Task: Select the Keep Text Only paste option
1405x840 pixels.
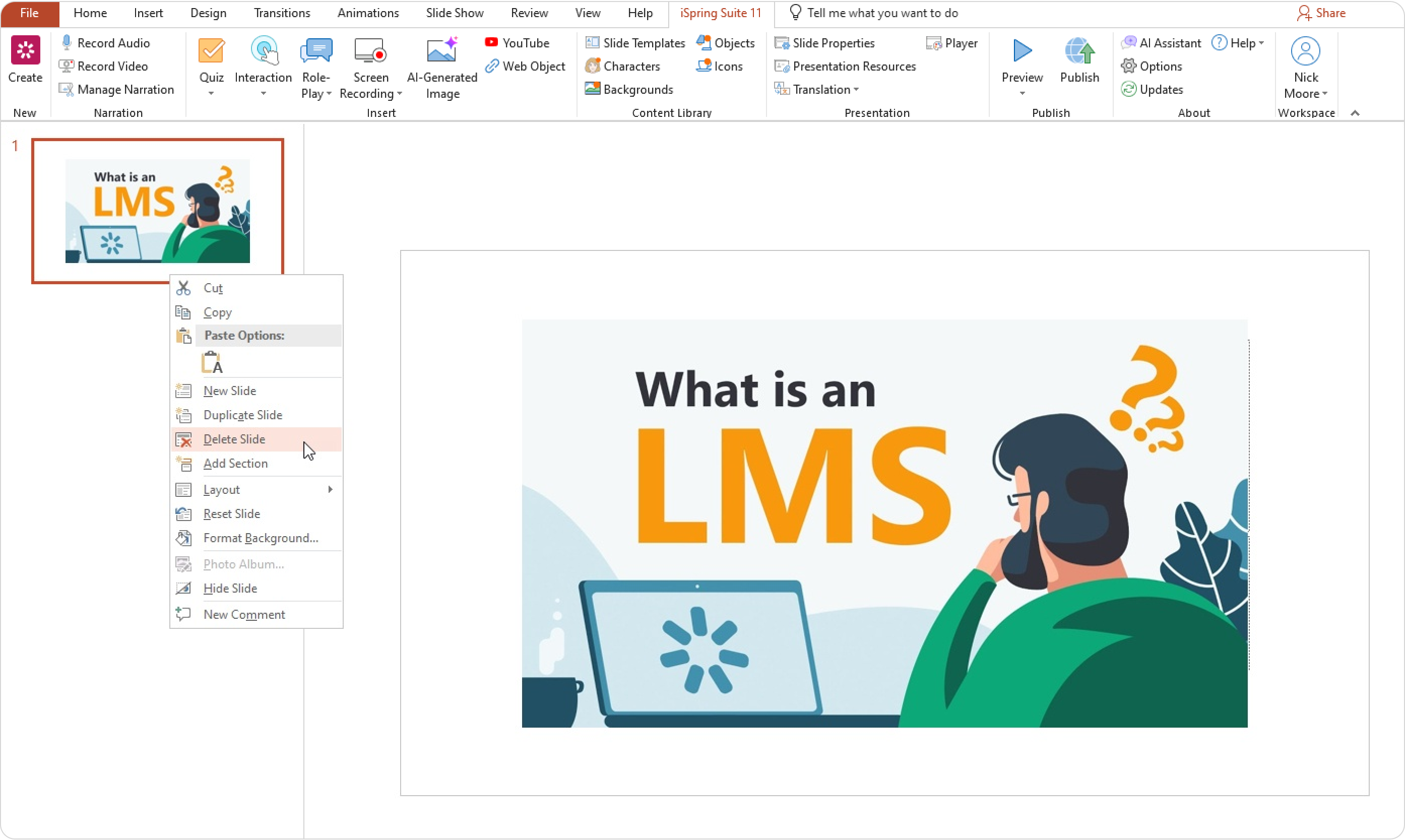Action: pyautogui.click(x=212, y=363)
